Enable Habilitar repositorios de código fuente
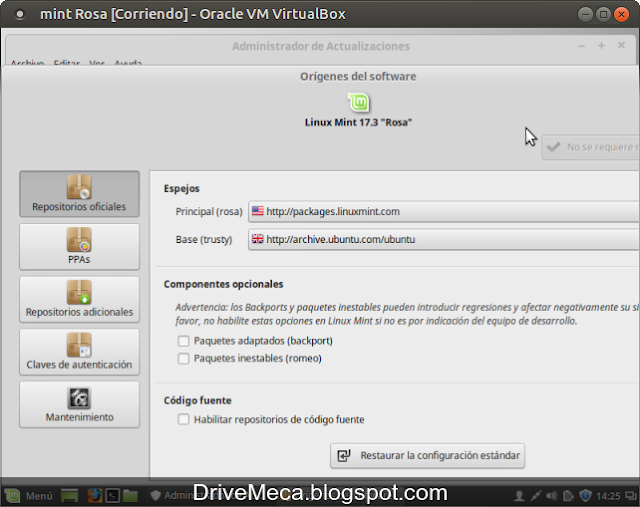This screenshot has width=640, height=507. point(184,419)
